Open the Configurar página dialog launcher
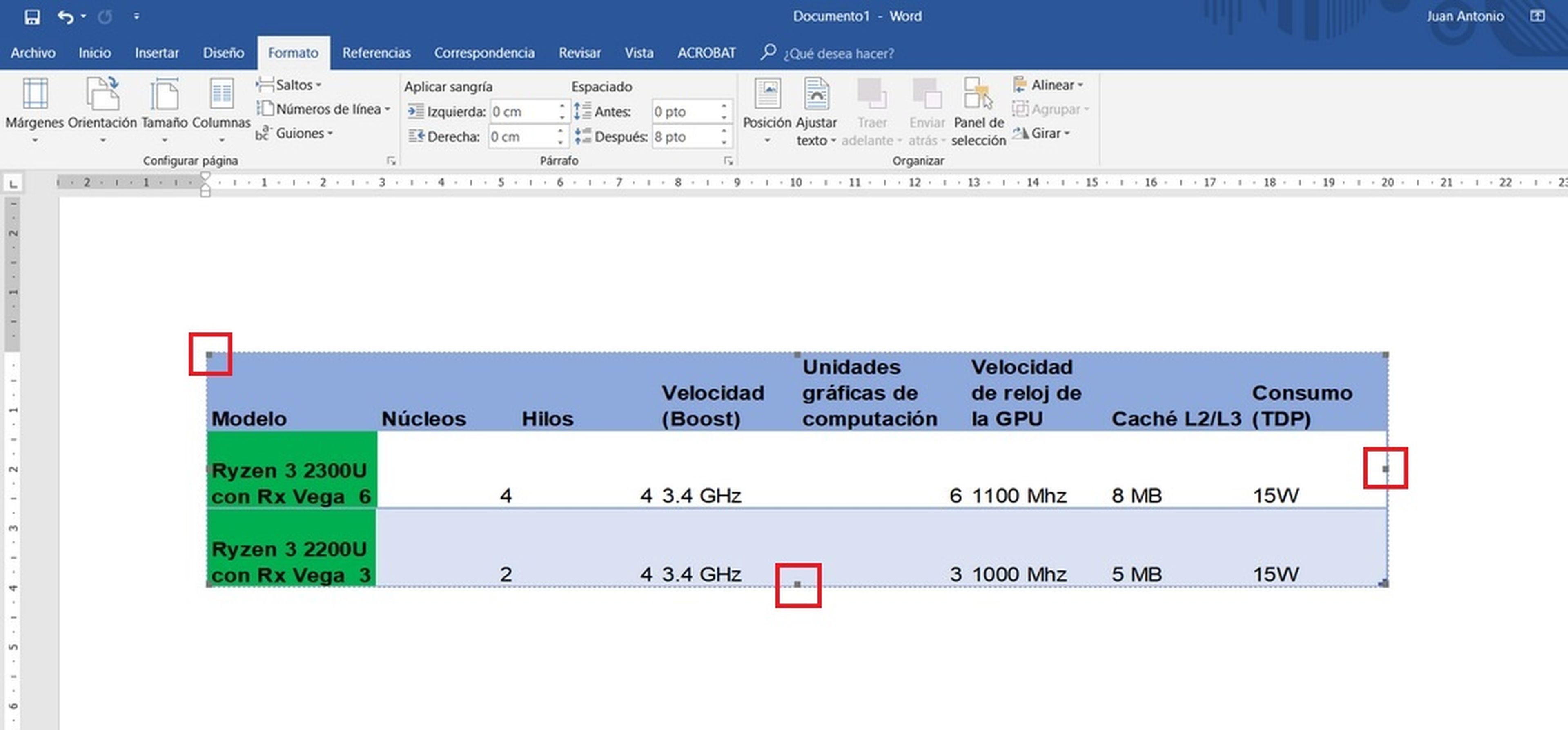 point(391,161)
